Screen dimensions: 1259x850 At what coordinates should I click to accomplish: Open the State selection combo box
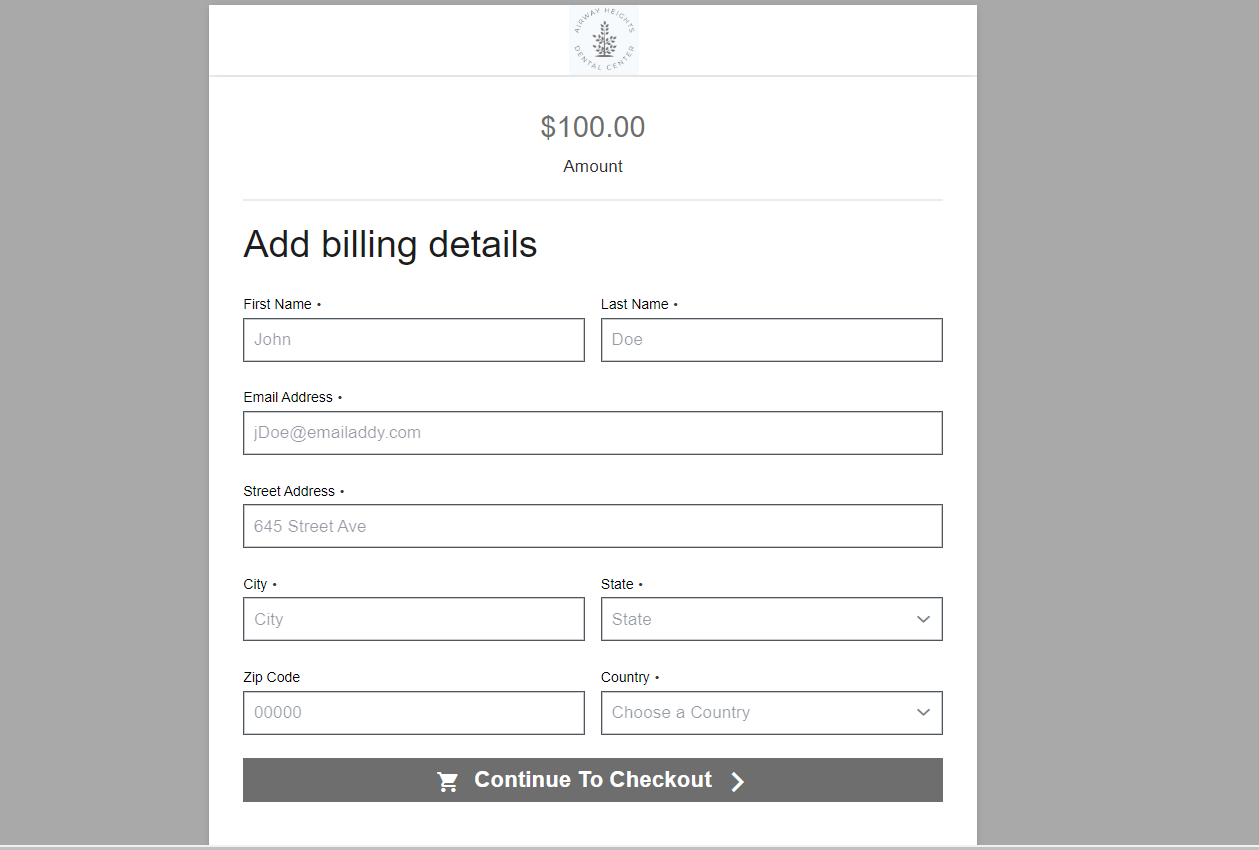pos(772,619)
